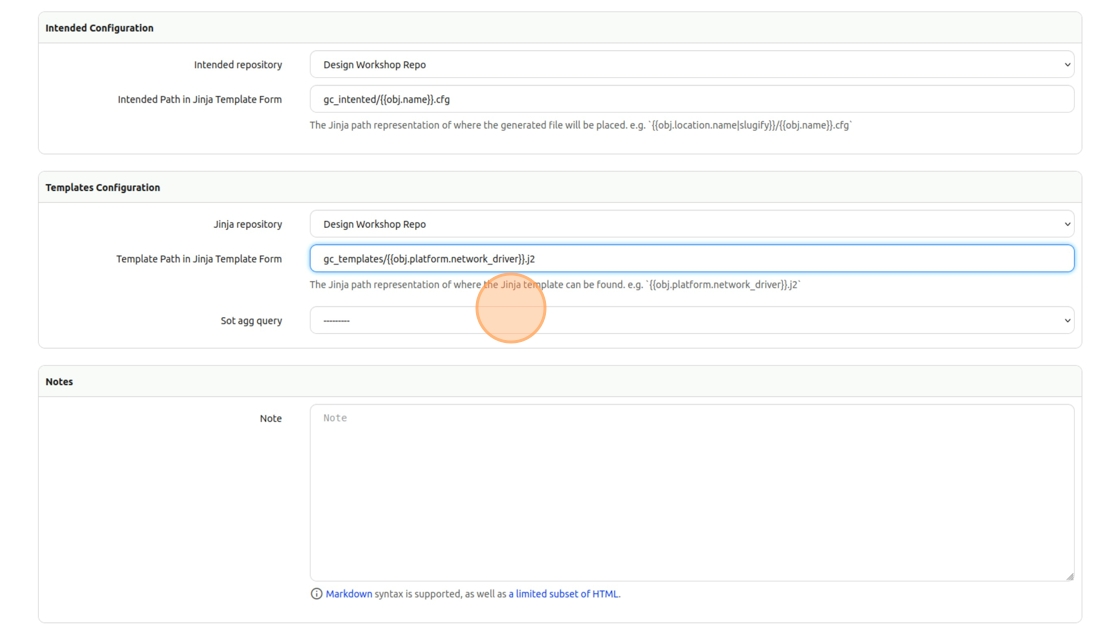Image resolution: width=1120 pixels, height=626 pixels.
Task: Click the Intended Configuration panel header
Action: [x=100, y=28]
